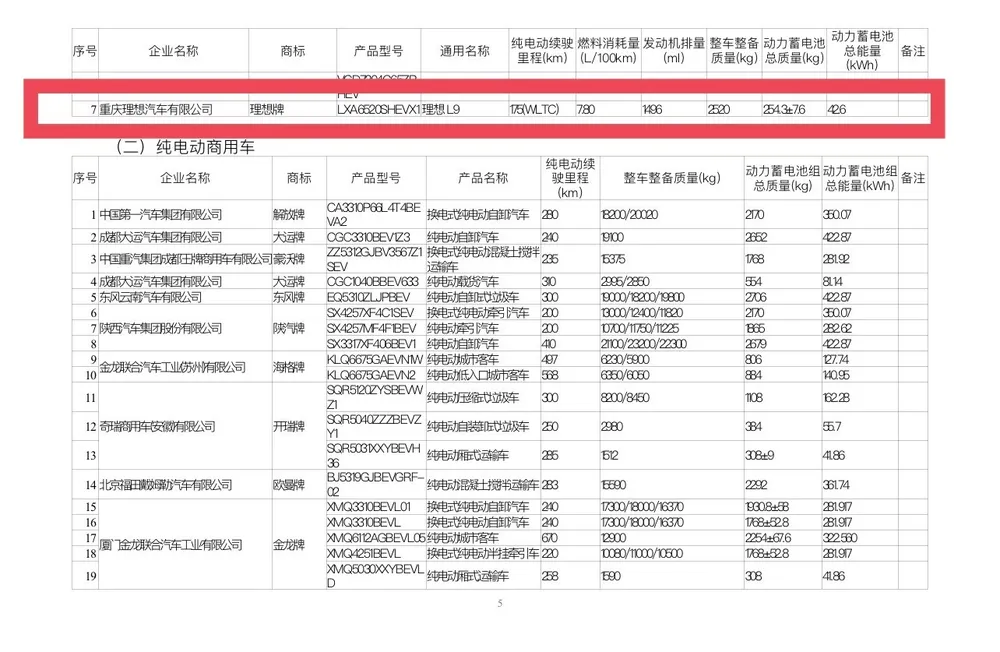
Task: Click the mass value 18200/20020
Action: (x=629, y=215)
